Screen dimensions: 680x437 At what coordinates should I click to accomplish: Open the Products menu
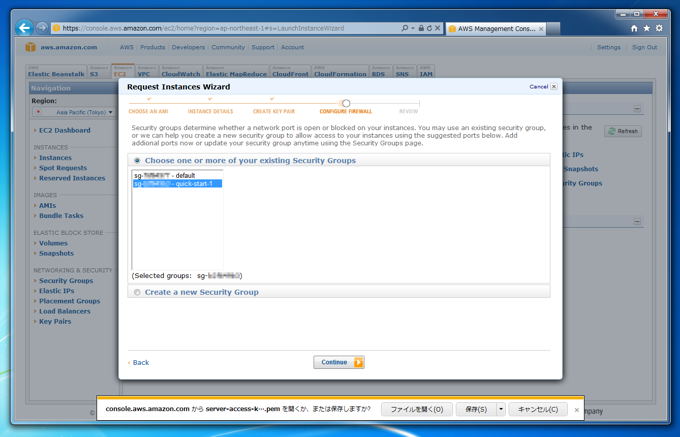[153, 47]
